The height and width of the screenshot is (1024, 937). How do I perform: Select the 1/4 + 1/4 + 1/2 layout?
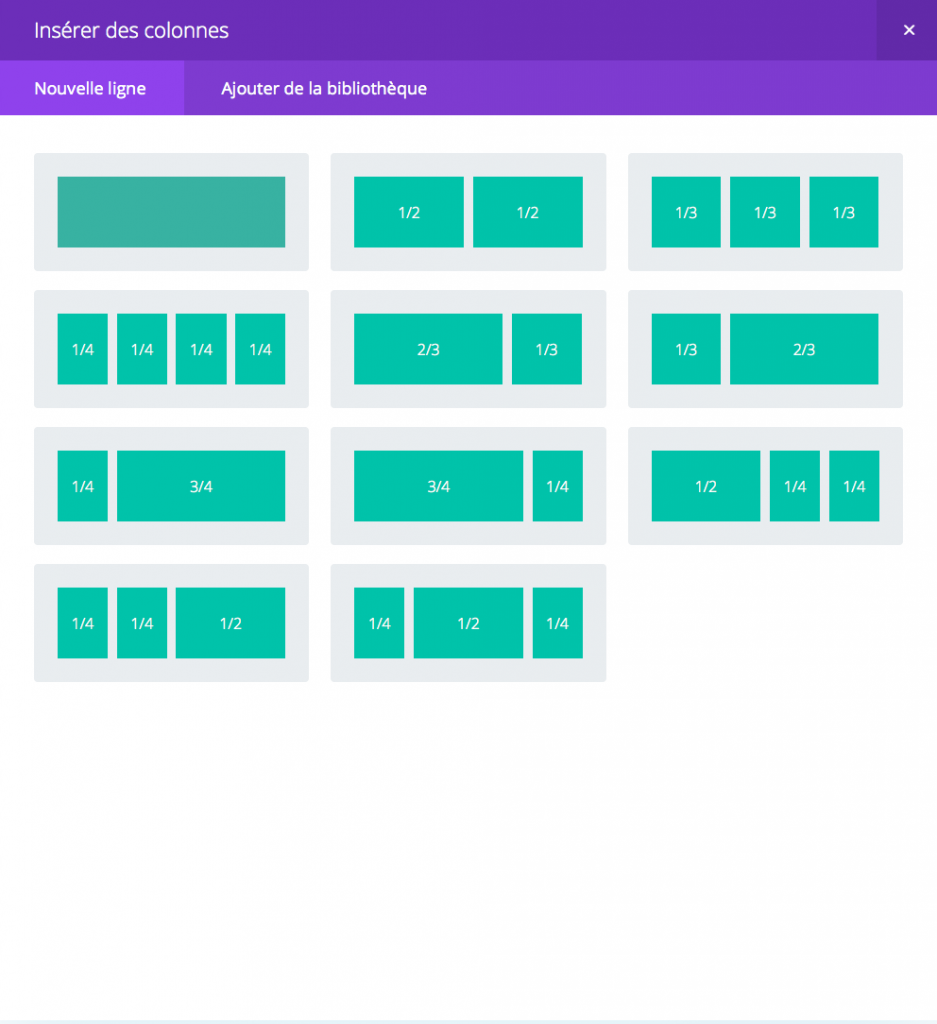click(x=171, y=623)
